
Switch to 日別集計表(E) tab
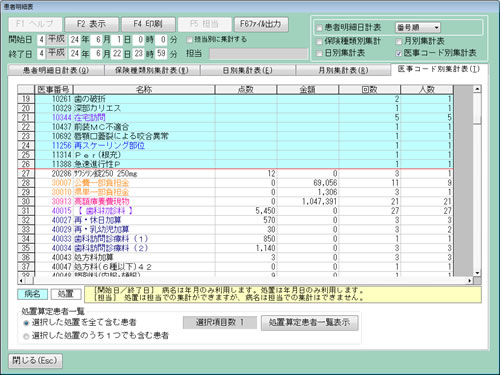(247, 70)
